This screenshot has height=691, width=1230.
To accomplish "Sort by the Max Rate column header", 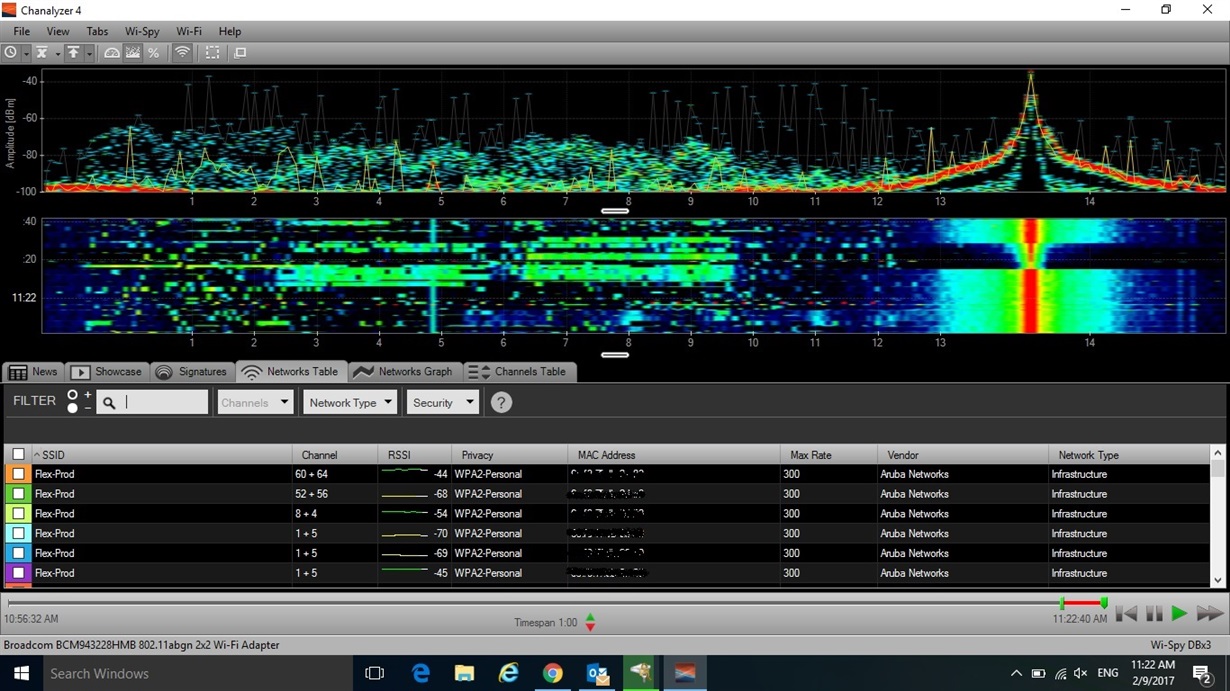I will point(829,455).
